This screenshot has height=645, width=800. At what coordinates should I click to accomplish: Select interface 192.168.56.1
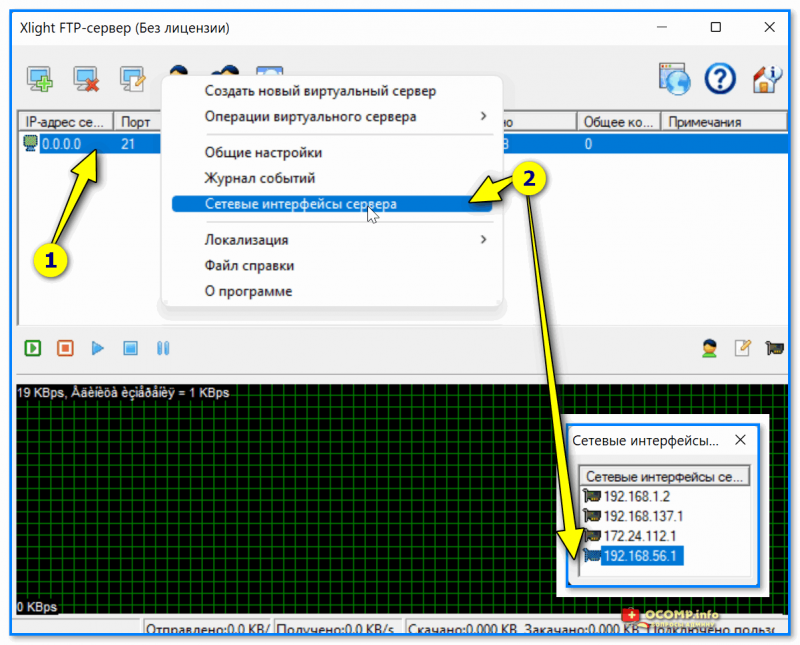(x=640, y=556)
